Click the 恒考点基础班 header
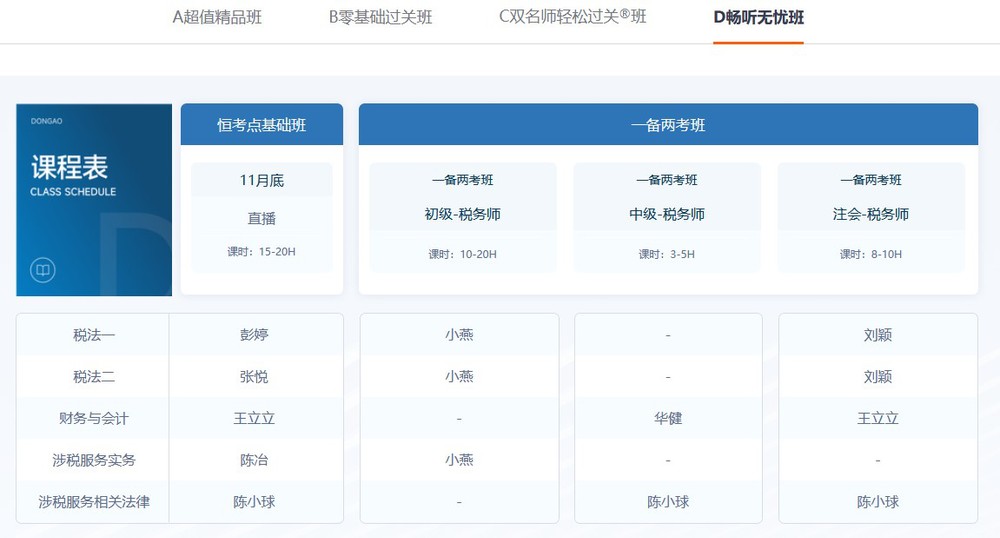Screen dimensions: 1000x538 coord(262,125)
